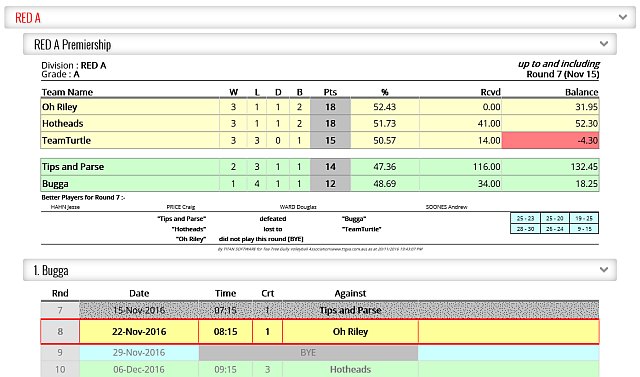Collapse the RED A Premiership chevron

point(604,44)
